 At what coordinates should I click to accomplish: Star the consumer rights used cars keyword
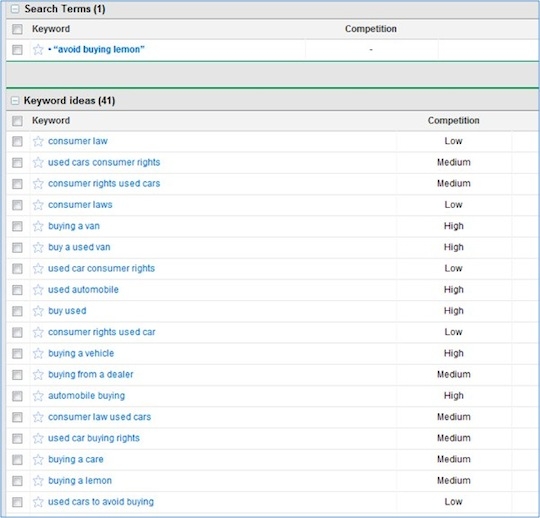click(38, 184)
